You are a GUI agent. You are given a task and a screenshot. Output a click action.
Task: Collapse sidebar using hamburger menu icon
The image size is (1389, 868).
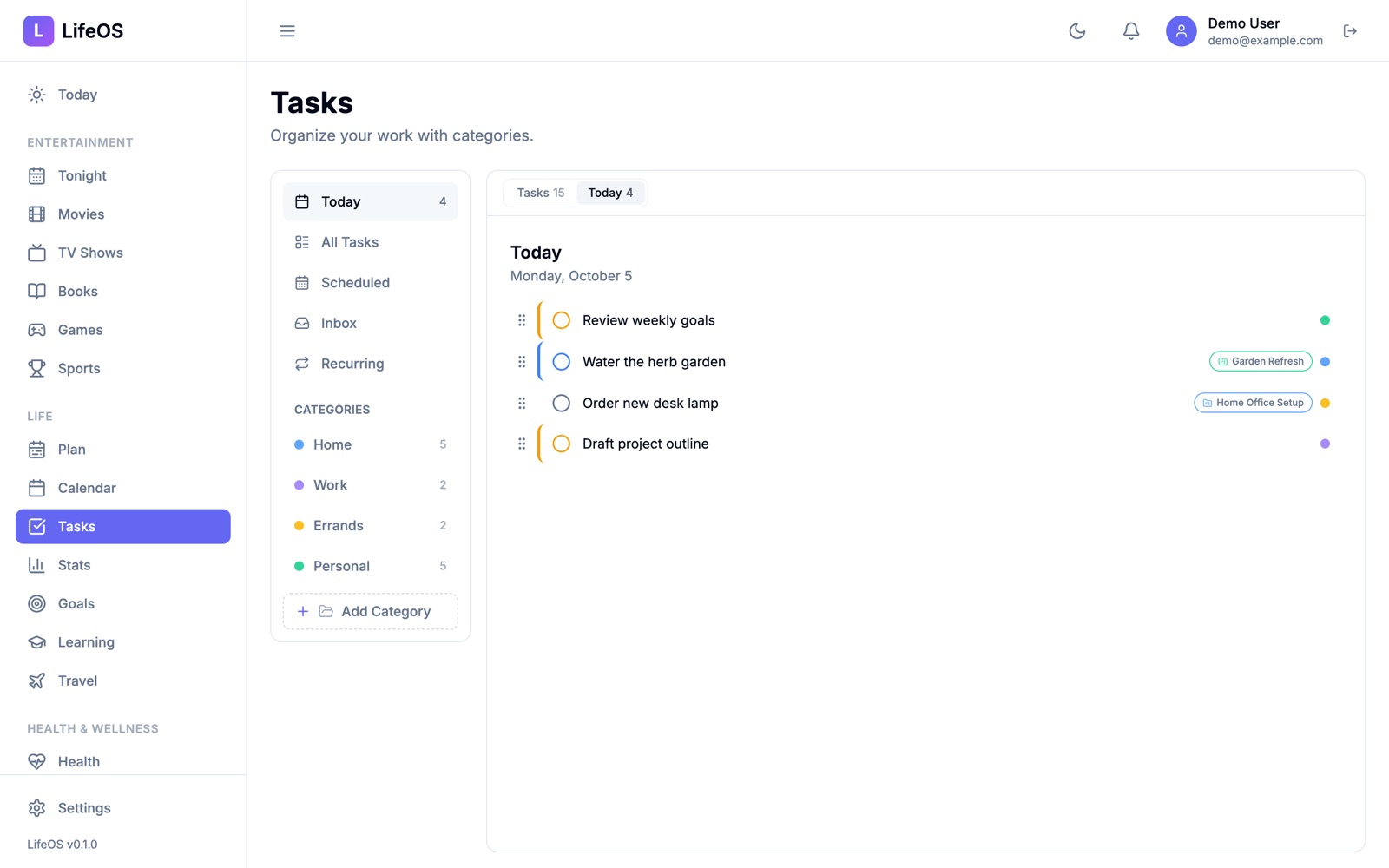point(287,31)
